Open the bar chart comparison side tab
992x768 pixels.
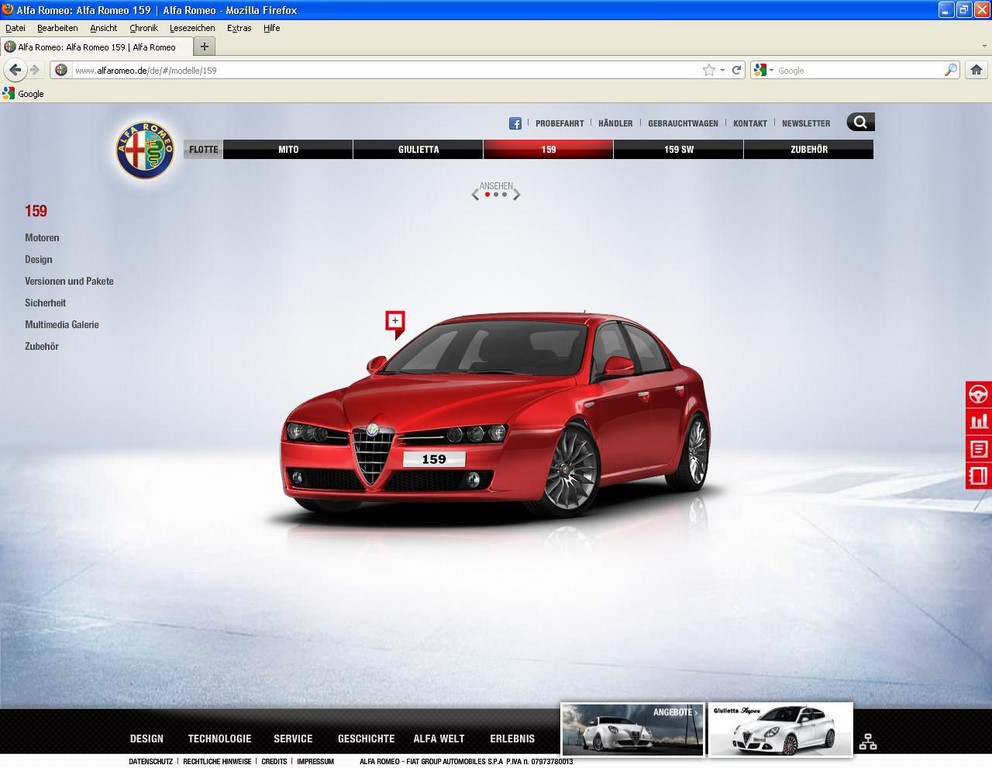(978, 421)
